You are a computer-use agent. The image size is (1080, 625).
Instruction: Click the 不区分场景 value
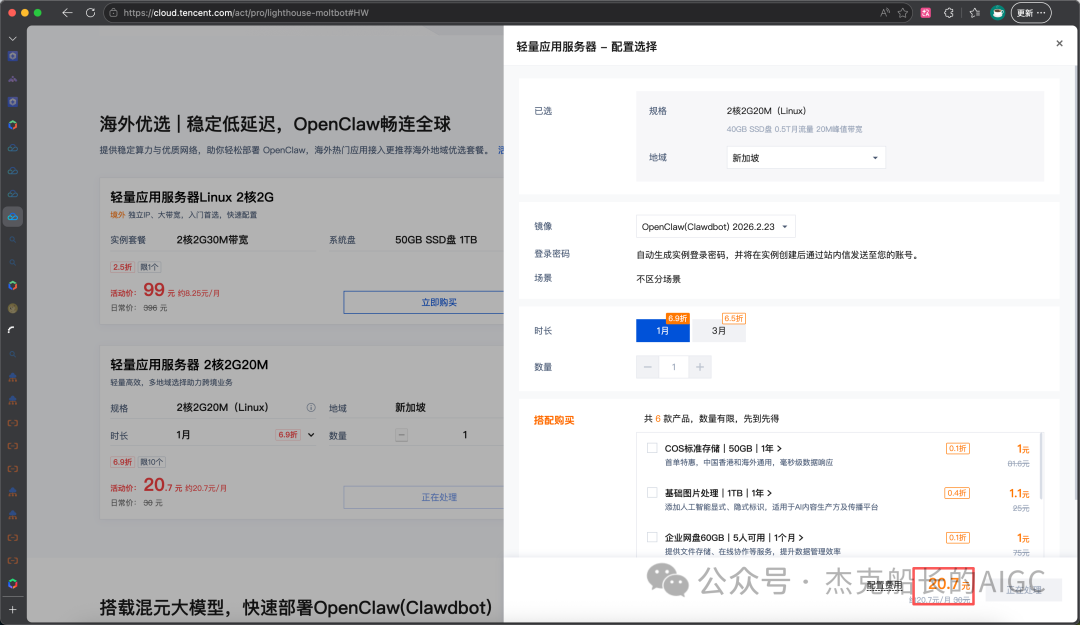[x=658, y=279]
